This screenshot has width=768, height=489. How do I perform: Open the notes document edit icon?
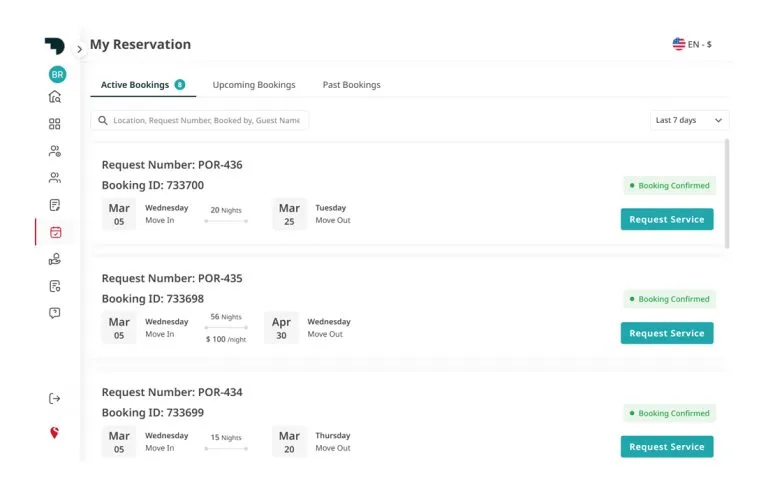click(55, 205)
